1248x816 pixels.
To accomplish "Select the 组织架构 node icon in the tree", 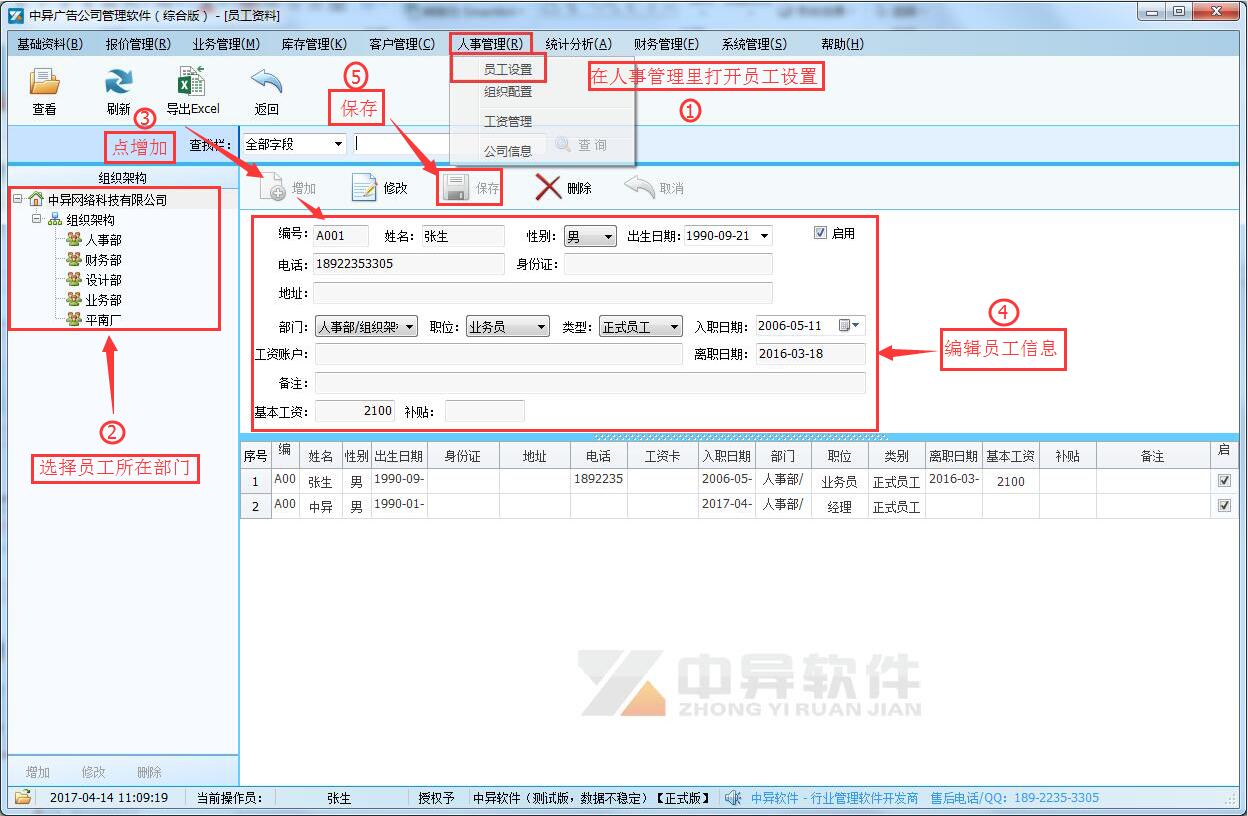I will click(x=55, y=220).
